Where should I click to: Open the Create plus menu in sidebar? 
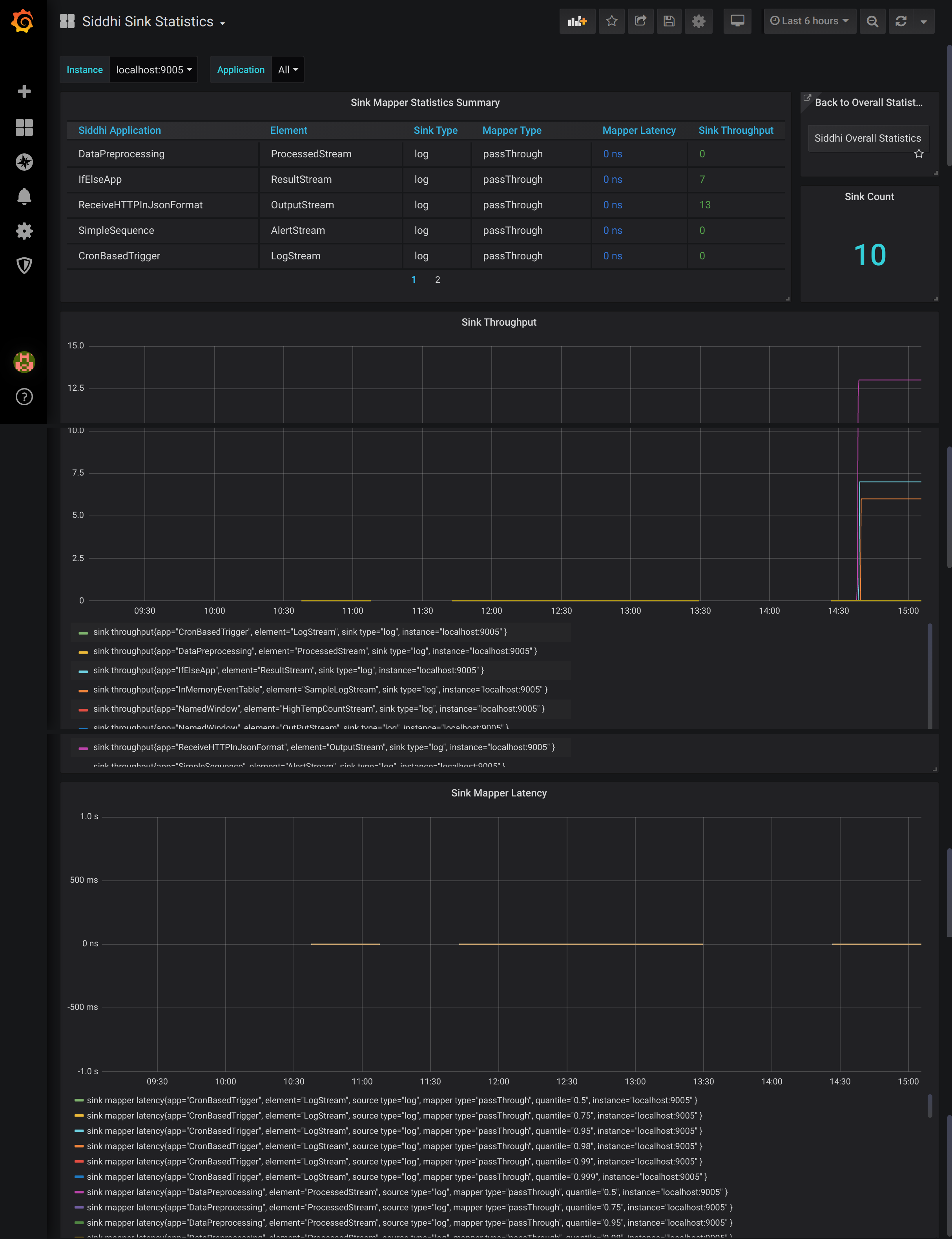pos(24,91)
